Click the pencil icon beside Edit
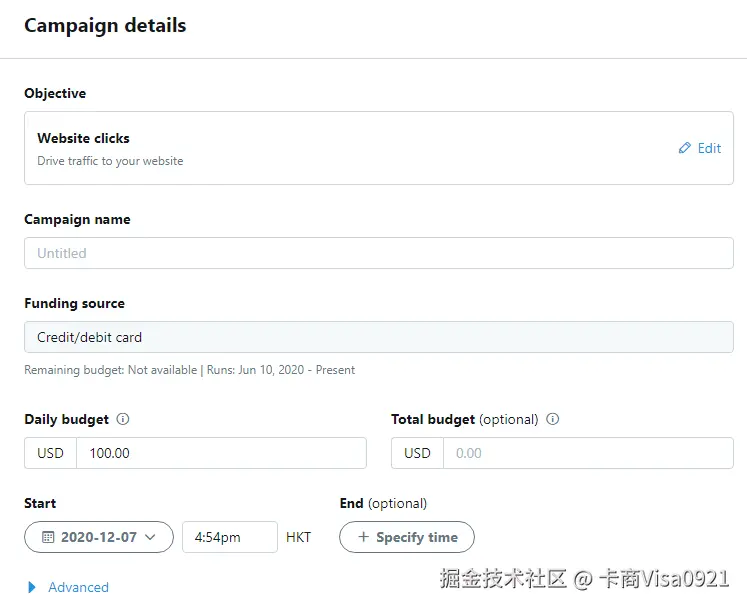Viewport: 747px width, 608px height. (x=684, y=148)
